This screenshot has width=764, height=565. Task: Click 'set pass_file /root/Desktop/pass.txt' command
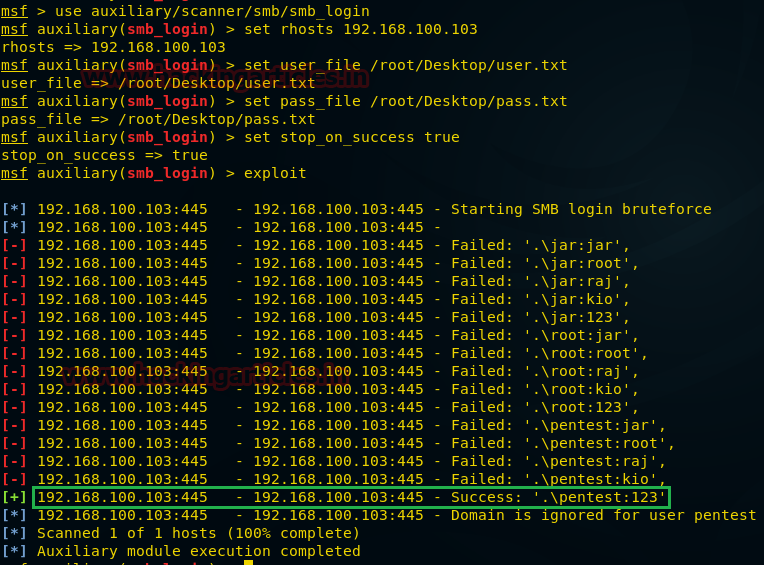tap(406, 101)
